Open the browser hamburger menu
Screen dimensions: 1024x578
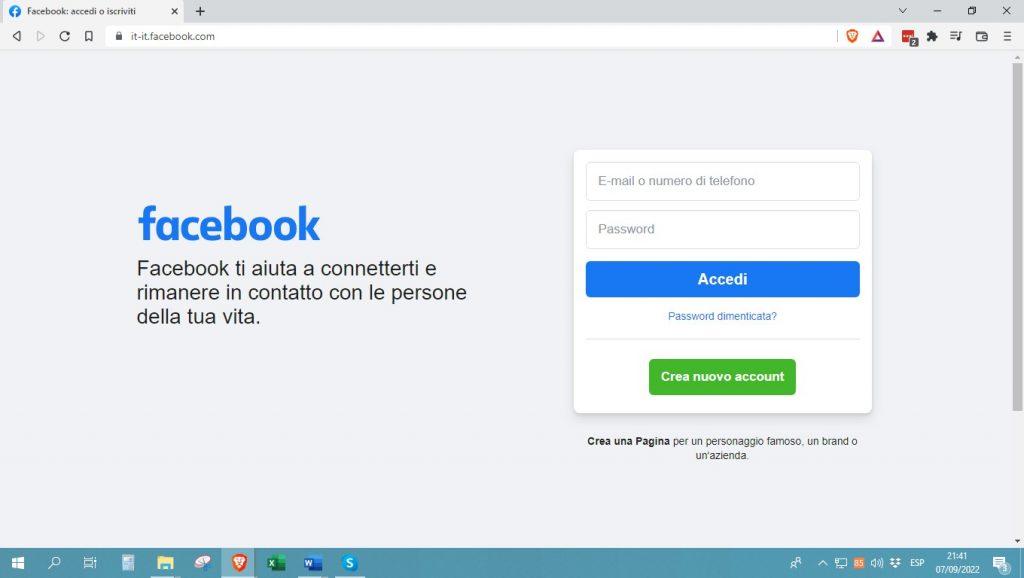click(1007, 35)
